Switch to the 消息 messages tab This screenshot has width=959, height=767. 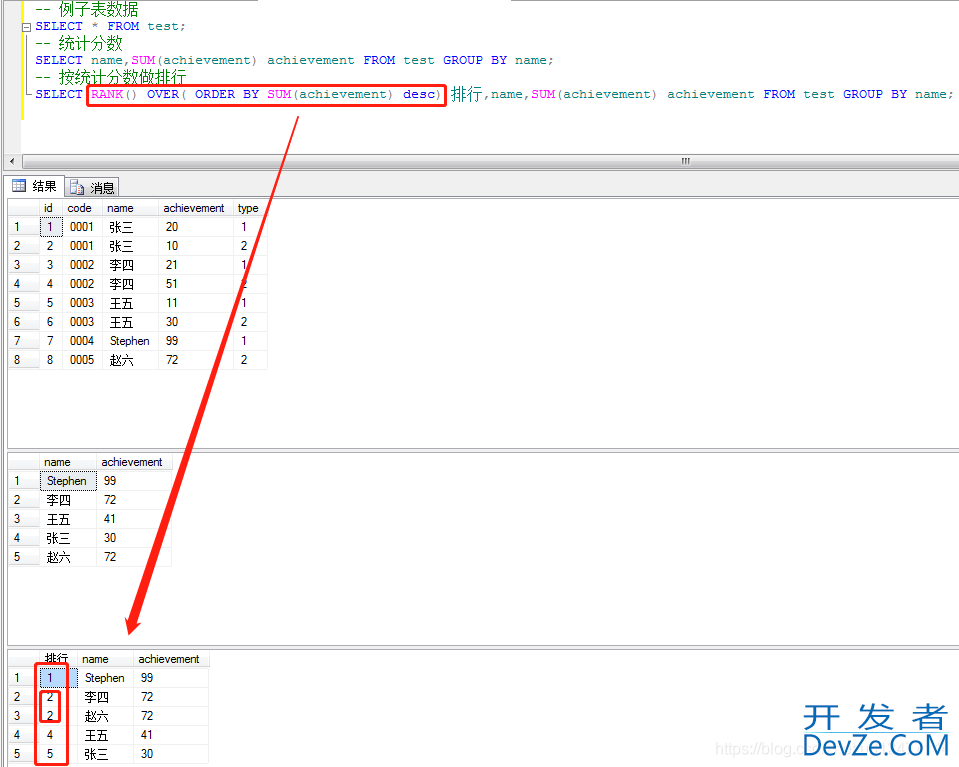pyautogui.click(x=92, y=187)
